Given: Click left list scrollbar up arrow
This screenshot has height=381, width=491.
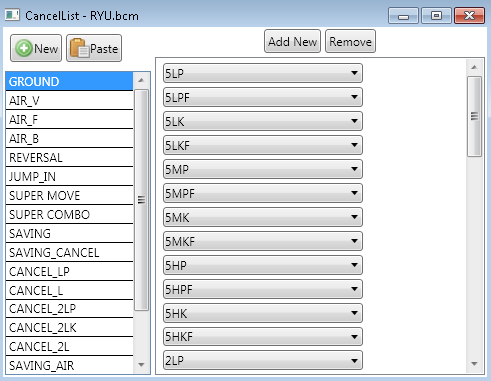Looking at the screenshot, I should tap(141, 80).
